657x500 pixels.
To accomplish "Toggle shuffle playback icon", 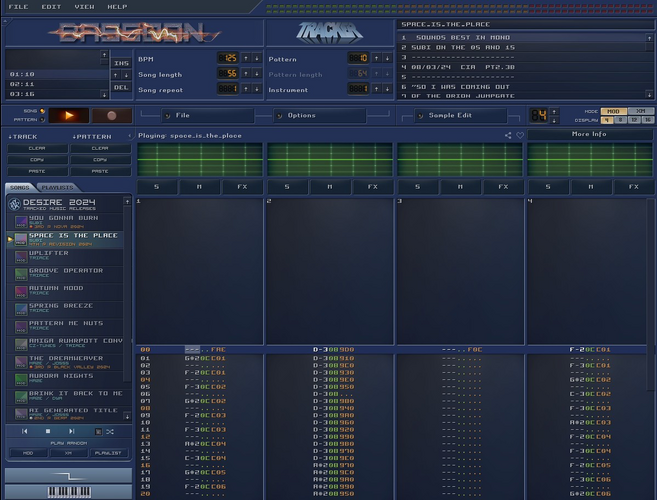I will (x=110, y=431).
